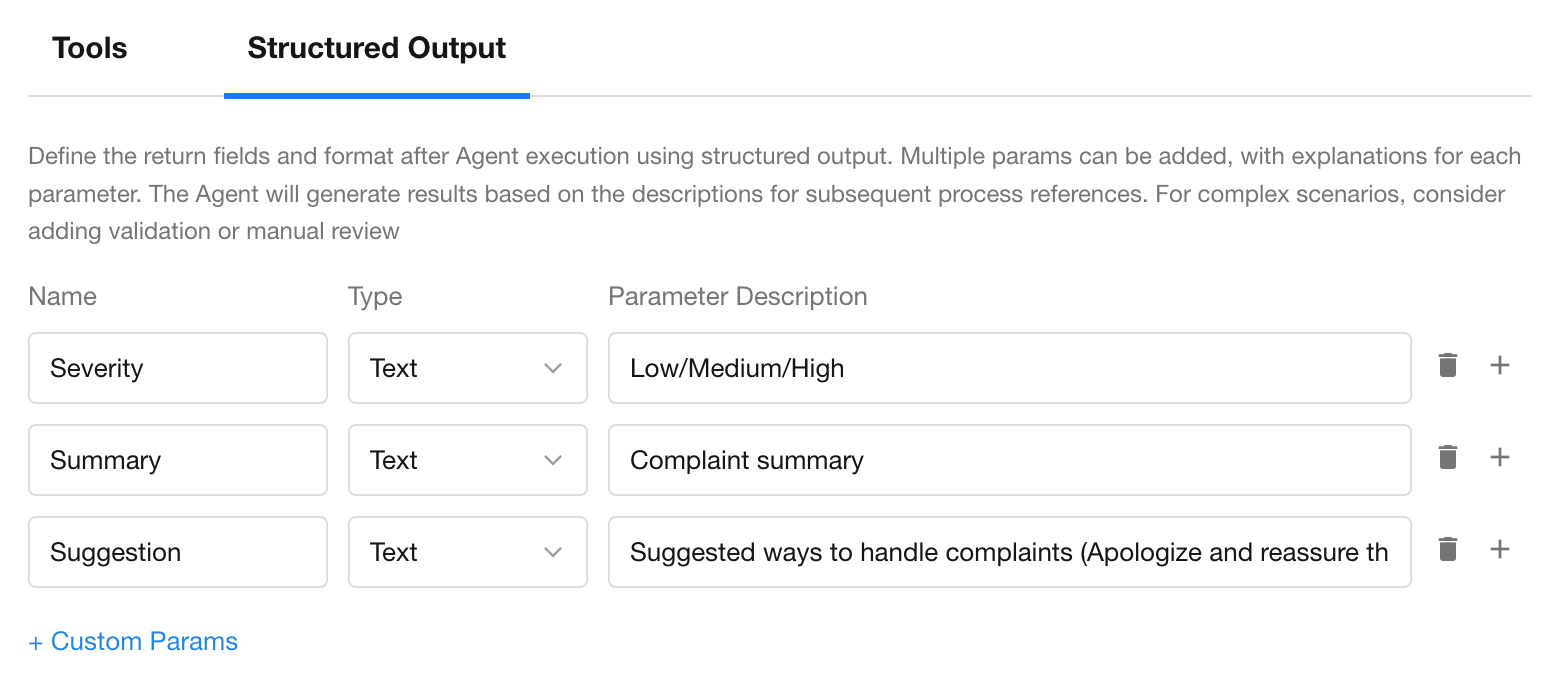Open the Summary Type dropdown
This screenshot has height=680, width=1558.
point(467,460)
